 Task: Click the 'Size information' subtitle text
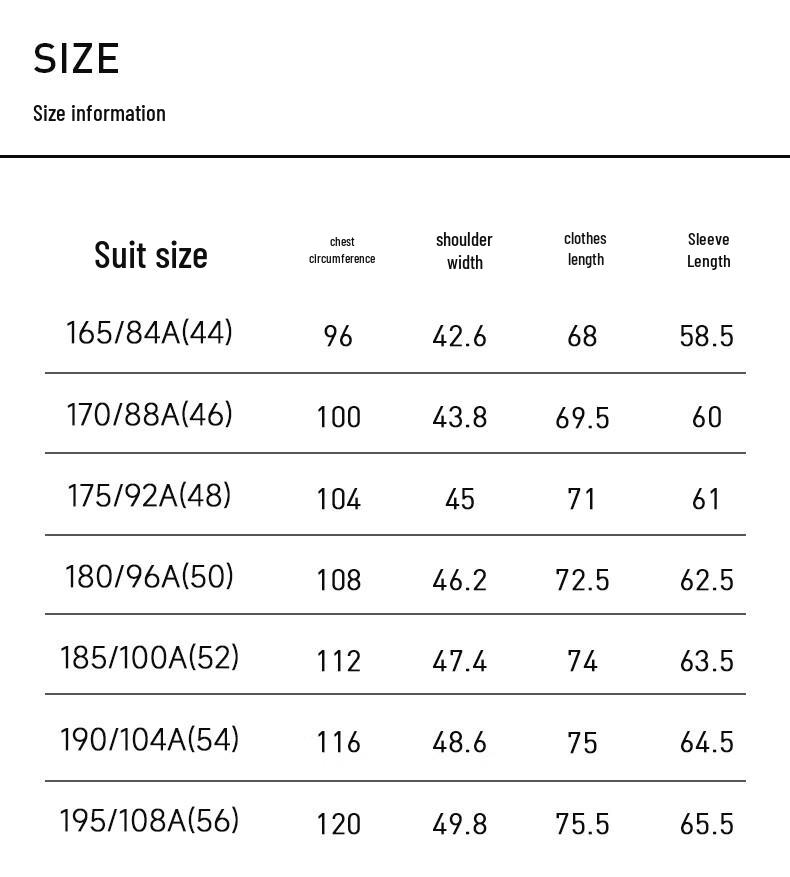click(99, 113)
